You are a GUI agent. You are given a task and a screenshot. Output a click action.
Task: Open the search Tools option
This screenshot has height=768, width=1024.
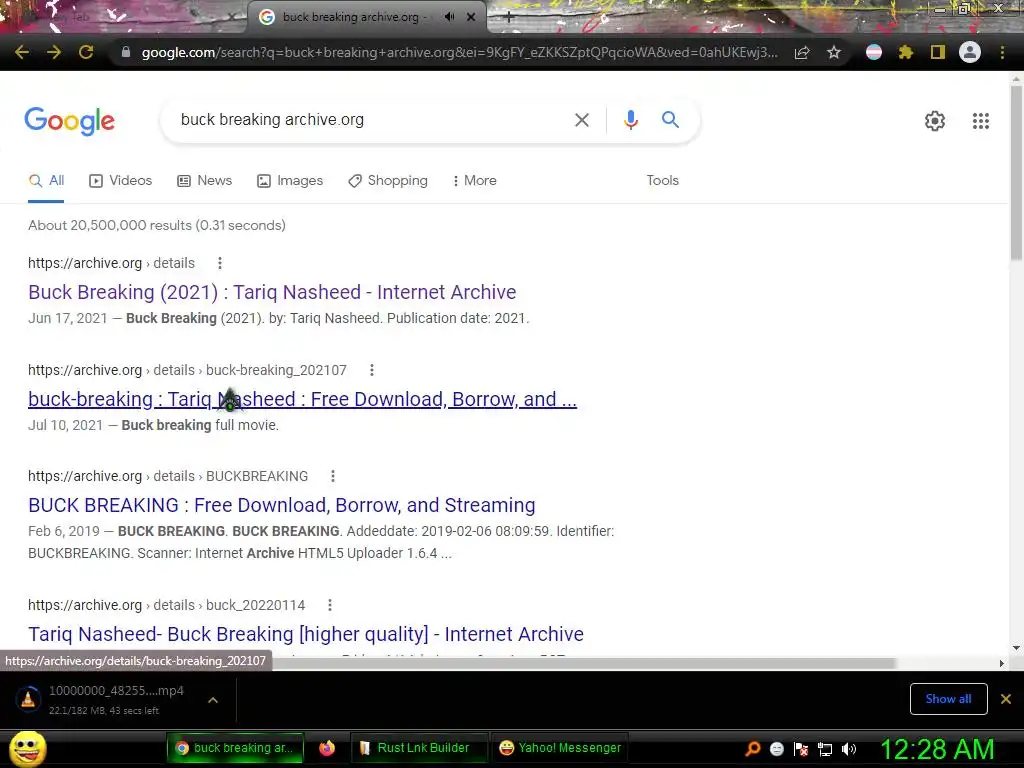(662, 181)
